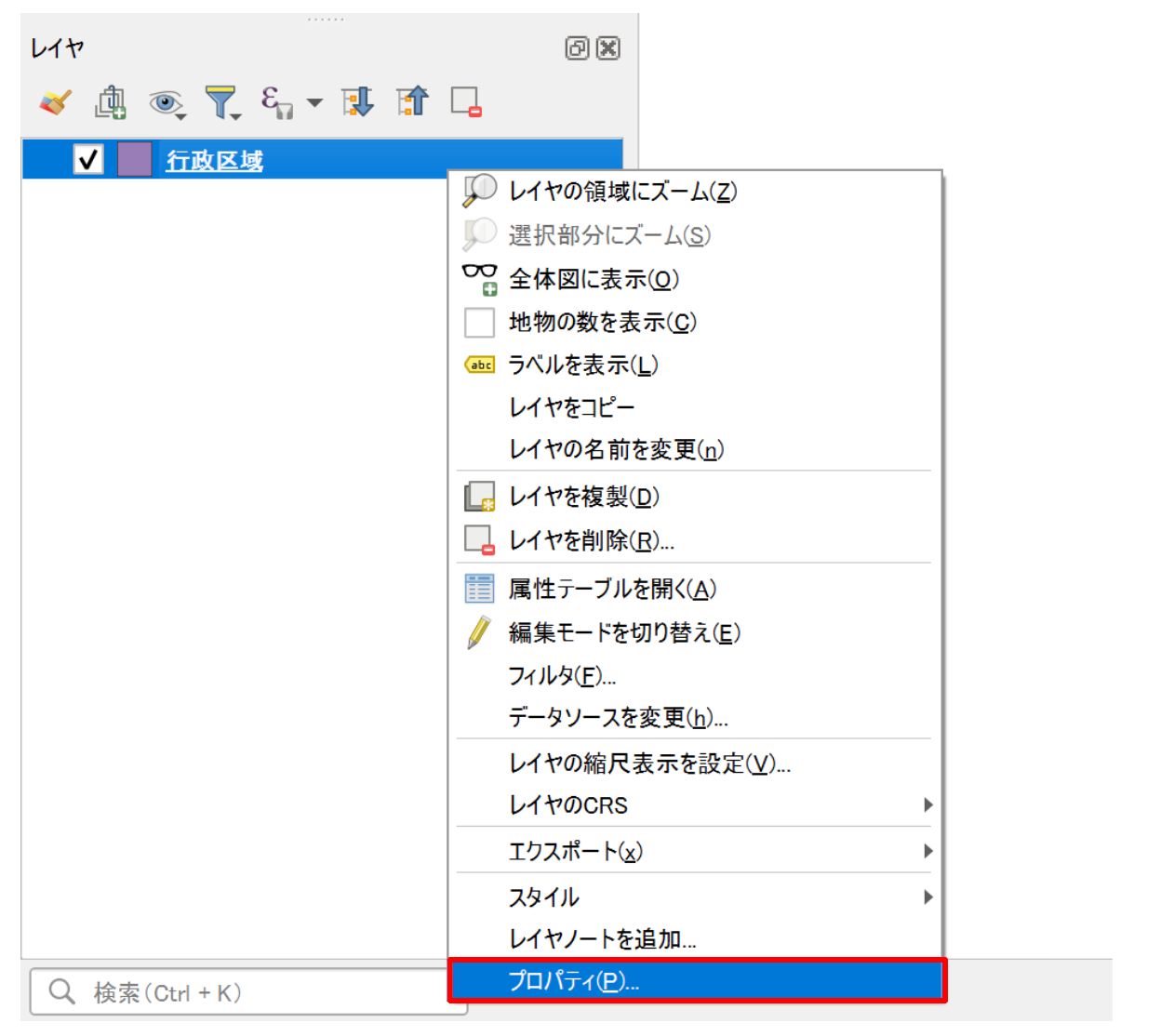Open the Filter Legend funnel icon
The width and height of the screenshot is (1174, 1036).
tap(222, 103)
